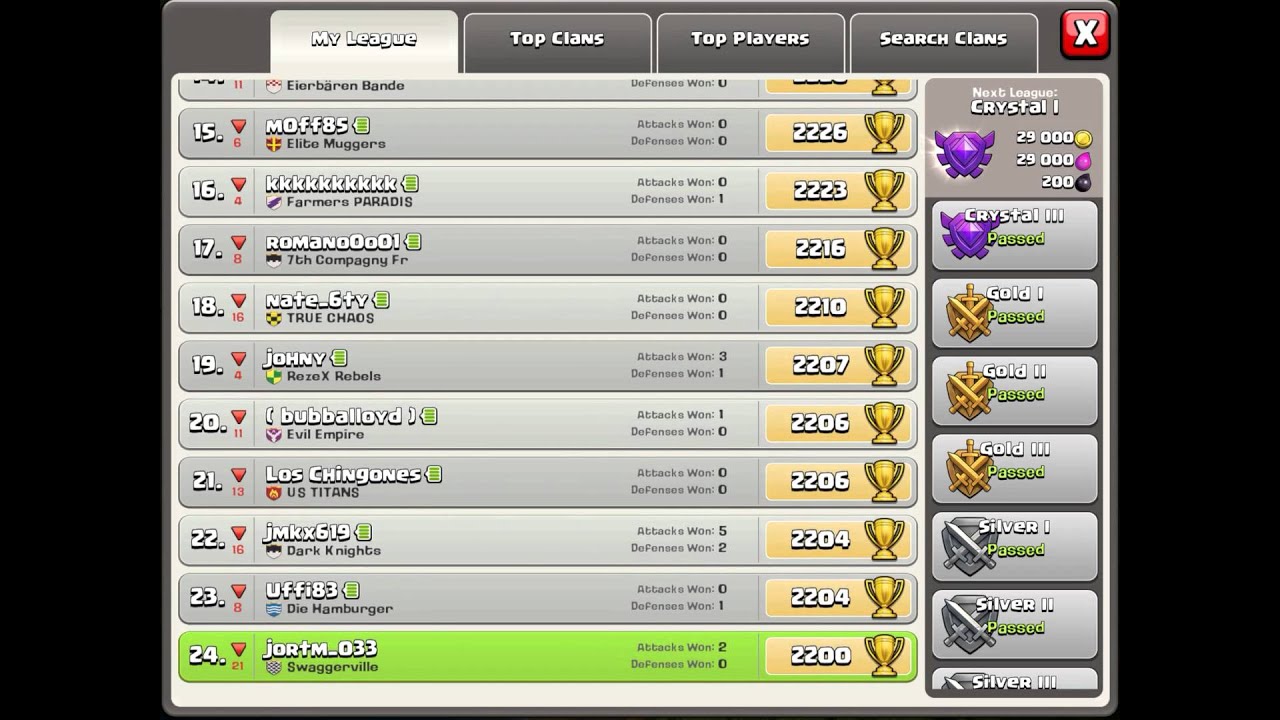This screenshot has height=720, width=1280.
Task: Tap the red rank-drop arrow for rank 17
Action: click(x=238, y=242)
